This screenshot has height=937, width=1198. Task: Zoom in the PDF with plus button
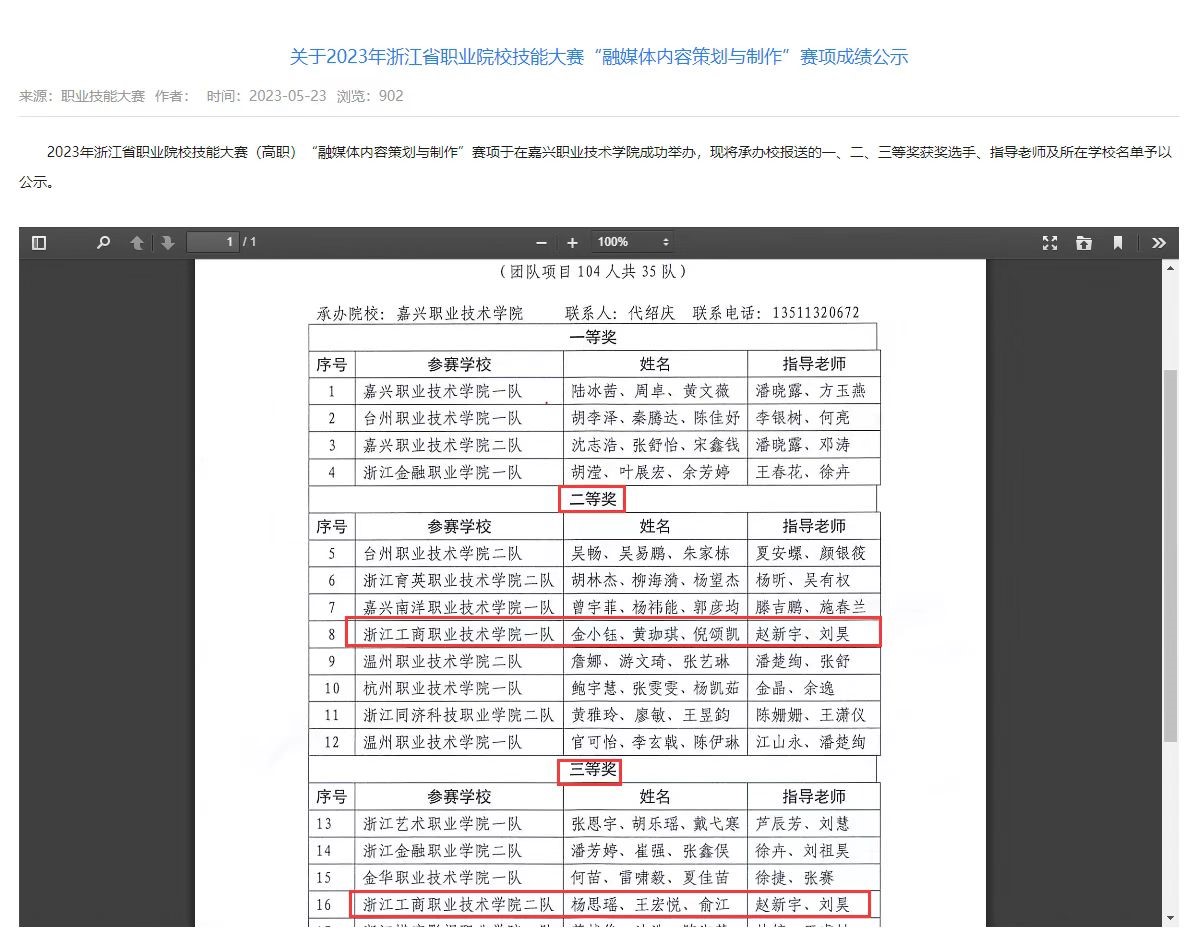(x=572, y=243)
